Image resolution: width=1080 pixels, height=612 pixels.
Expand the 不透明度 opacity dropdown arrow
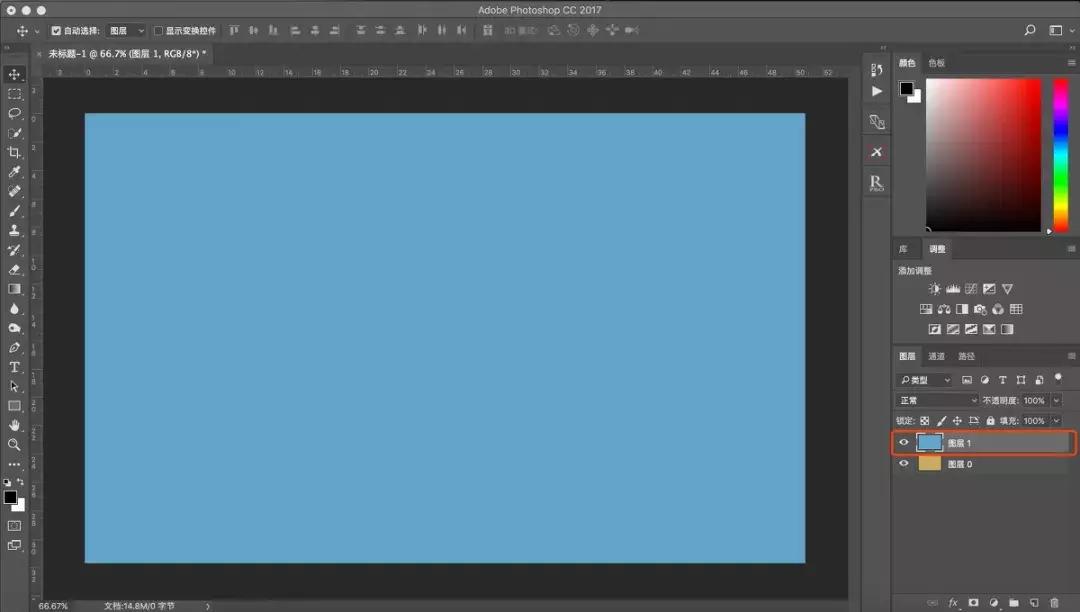click(x=1056, y=400)
